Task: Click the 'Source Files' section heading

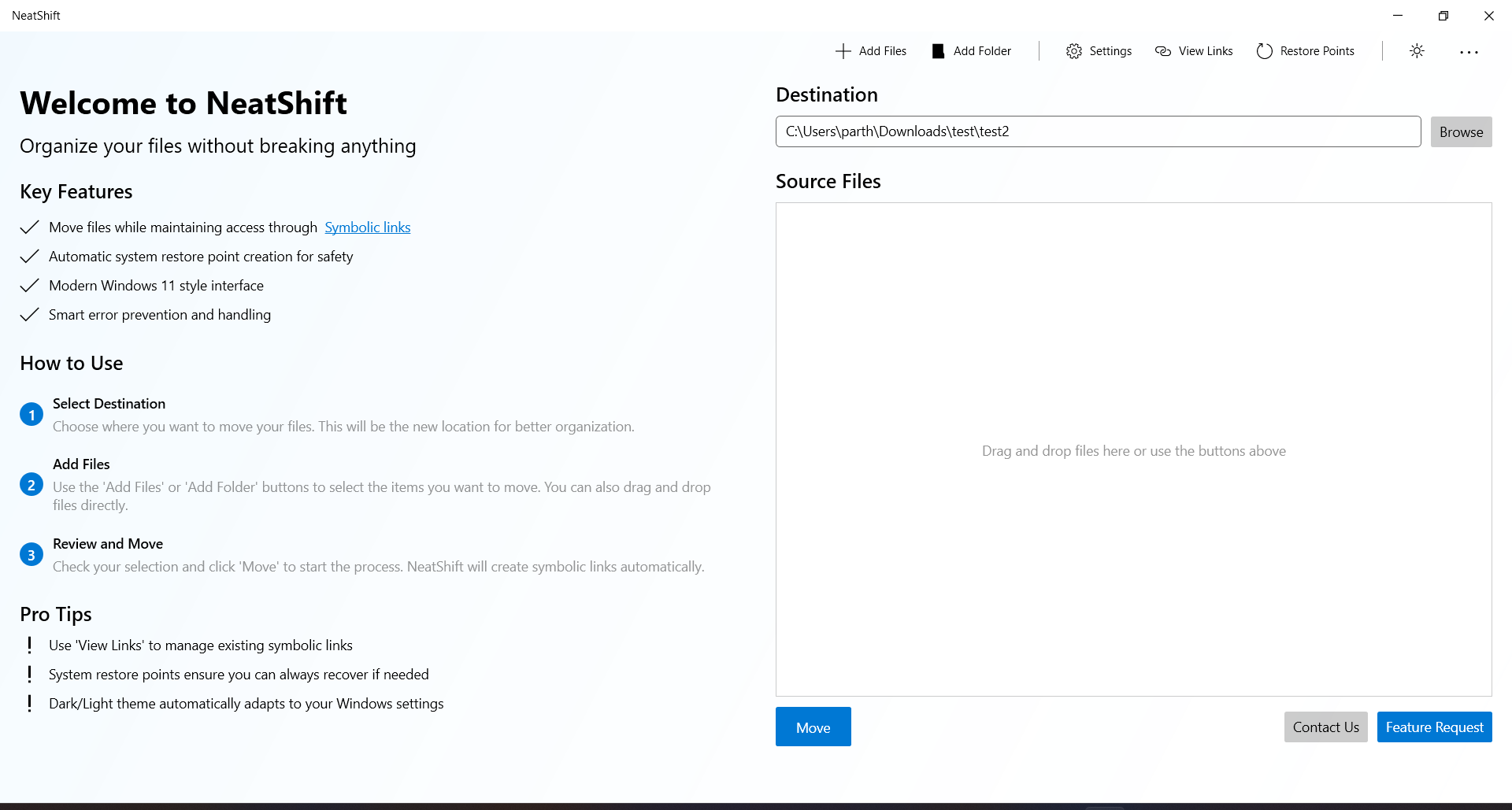Action: 828,181
